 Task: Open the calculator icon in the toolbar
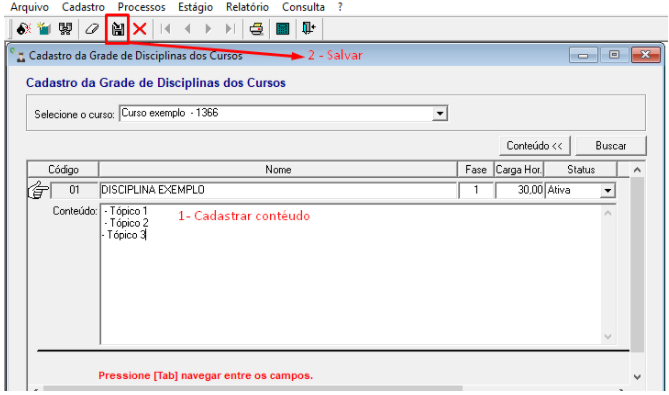pyautogui.click(x=282, y=29)
